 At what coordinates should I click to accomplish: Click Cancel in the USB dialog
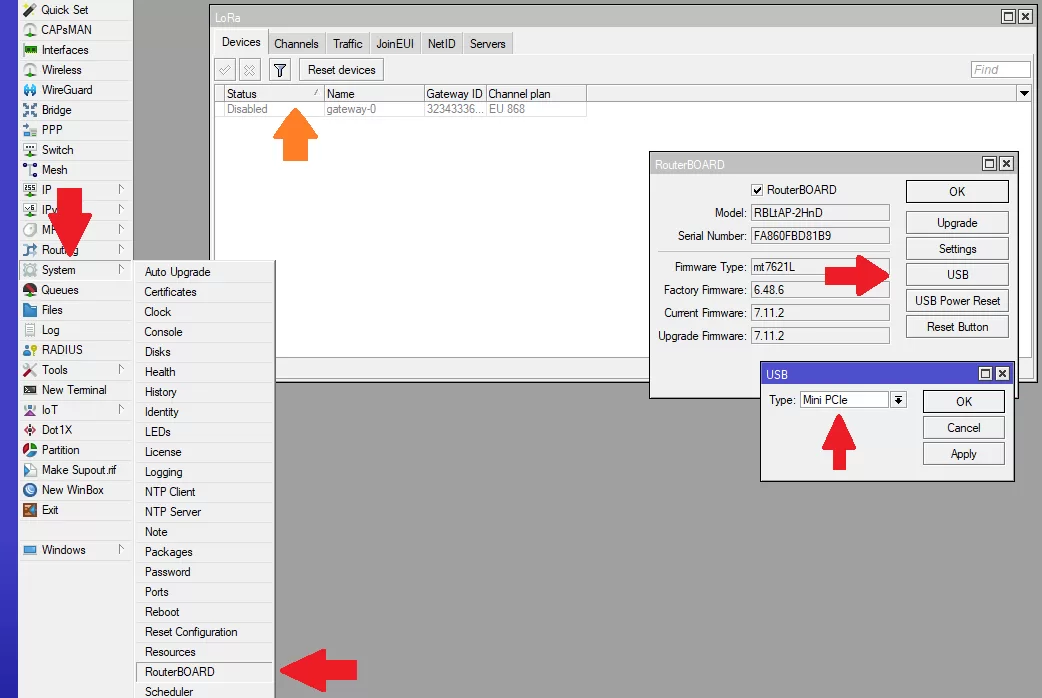[964, 427]
